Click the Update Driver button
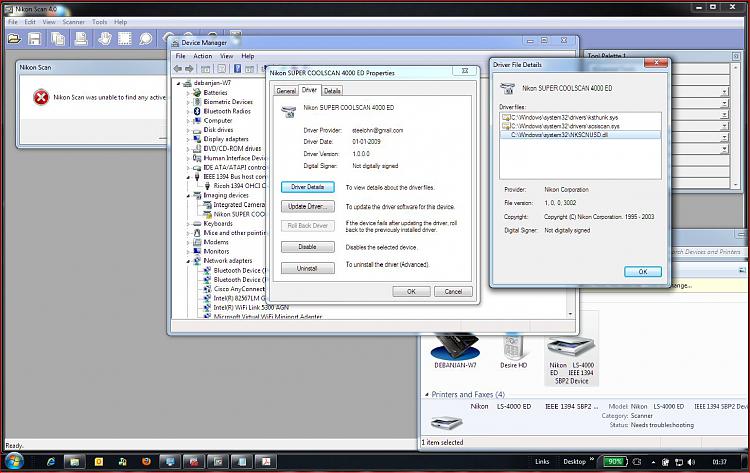The height and width of the screenshot is (473, 750). point(308,207)
